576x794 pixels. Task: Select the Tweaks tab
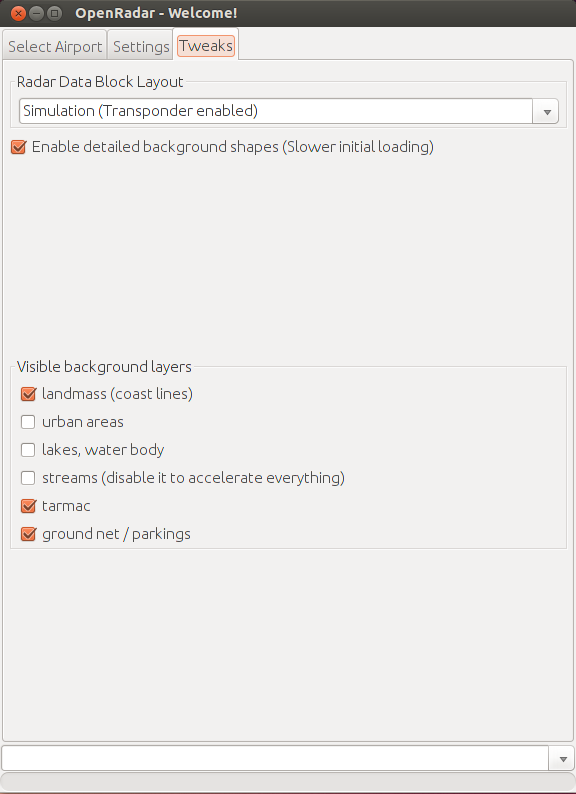coord(206,46)
